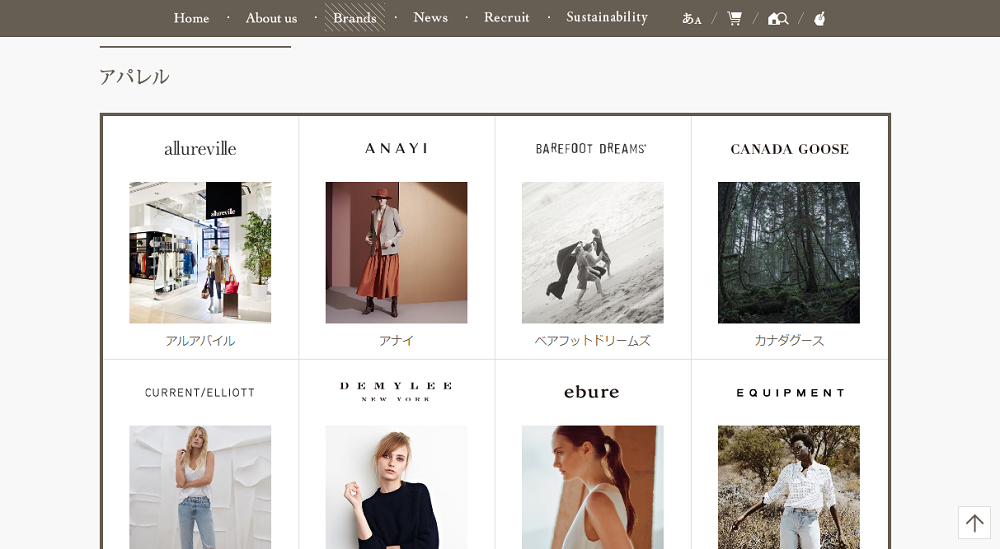This screenshot has width=1000, height=549.
Task: Open the Barefoot Dreams beach photo
Action: click(592, 253)
